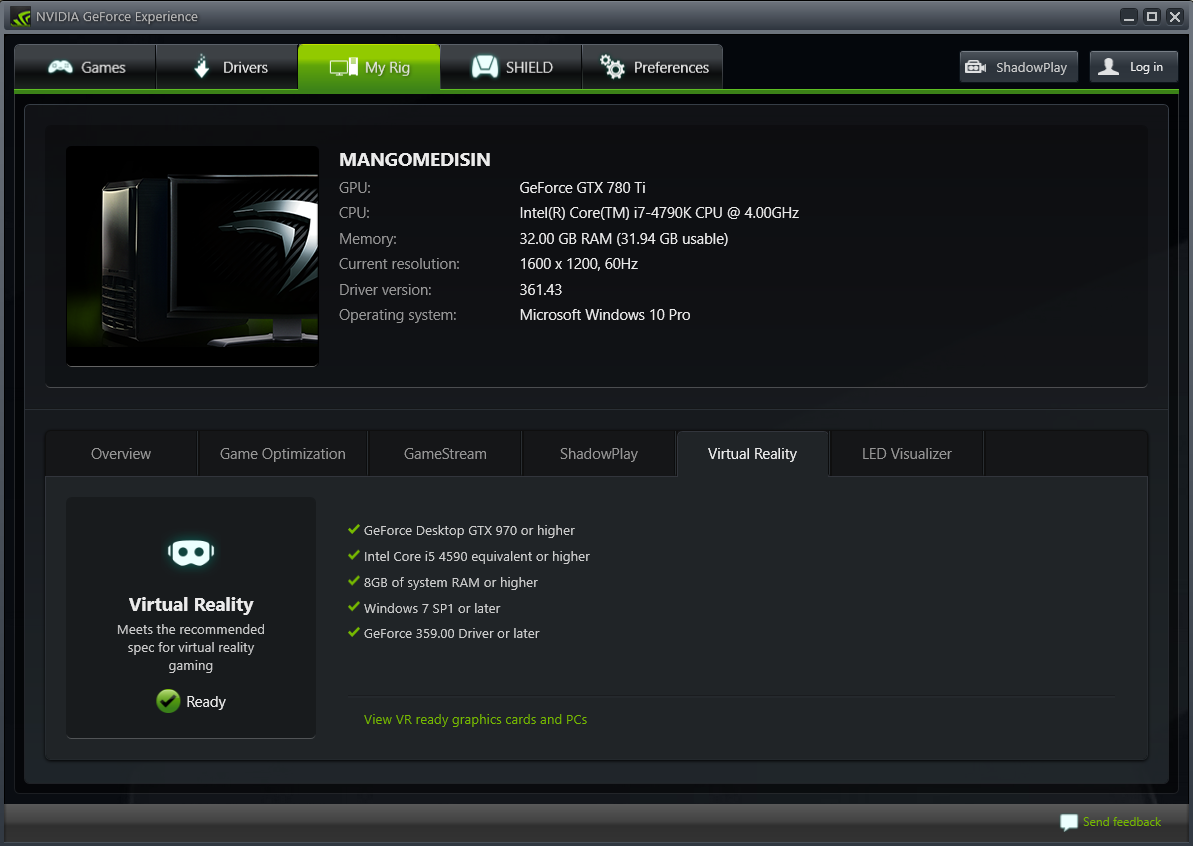This screenshot has width=1193, height=846.
Task: Click the 'Operating system:' label
Action: pos(398,315)
